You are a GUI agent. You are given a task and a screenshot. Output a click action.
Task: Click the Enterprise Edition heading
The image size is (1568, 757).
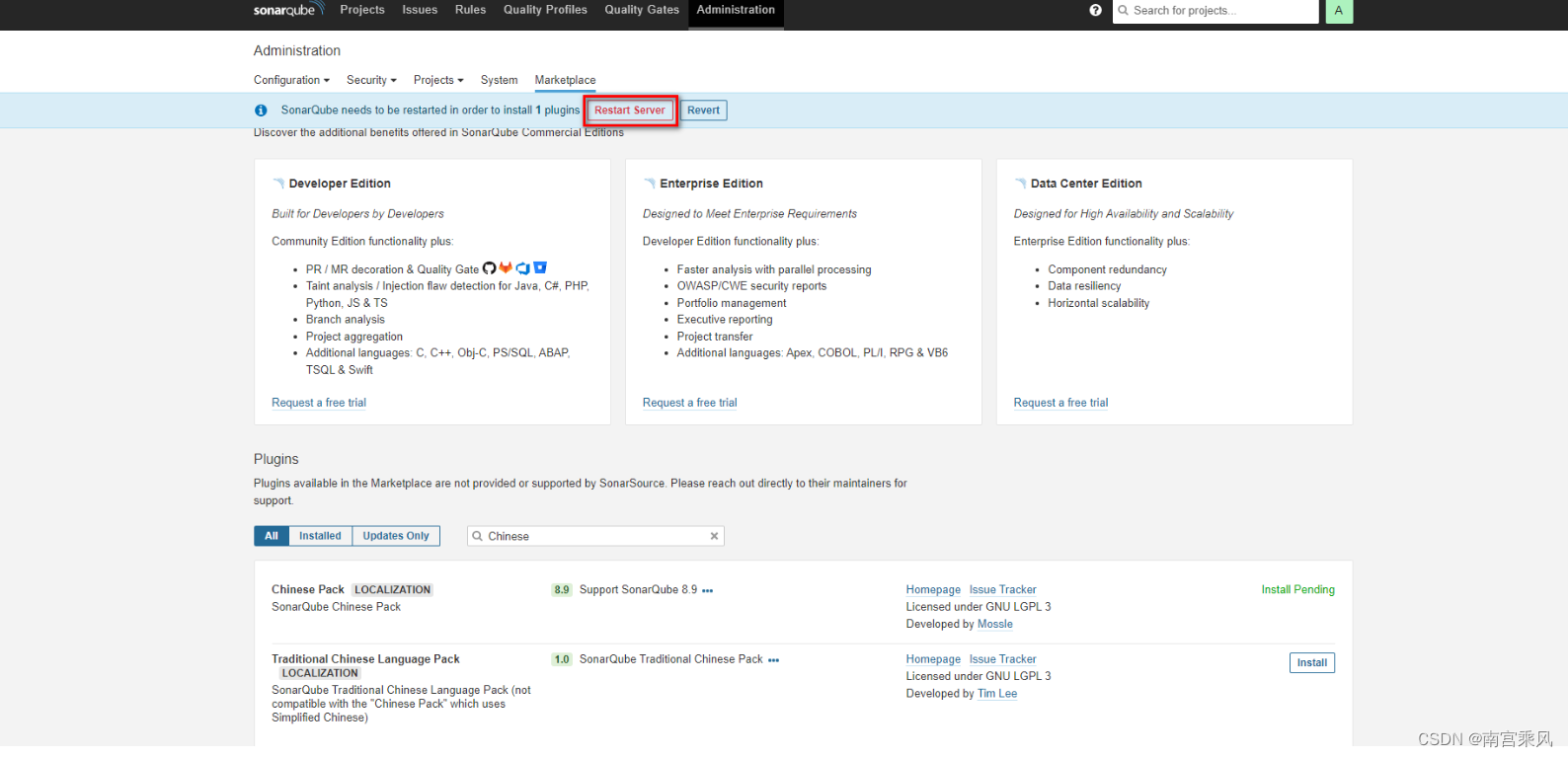(x=711, y=184)
